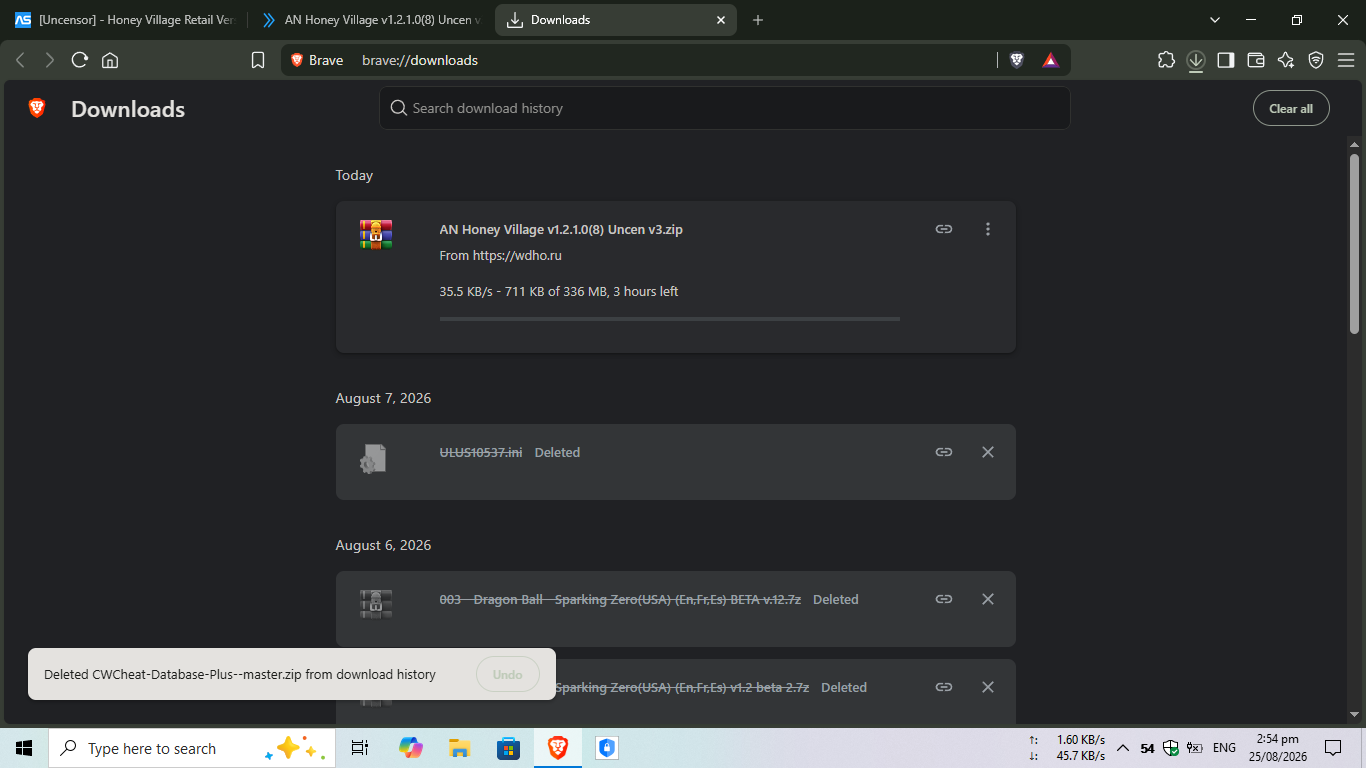Copy download link for ULUS10537.ini

[x=944, y=452]
